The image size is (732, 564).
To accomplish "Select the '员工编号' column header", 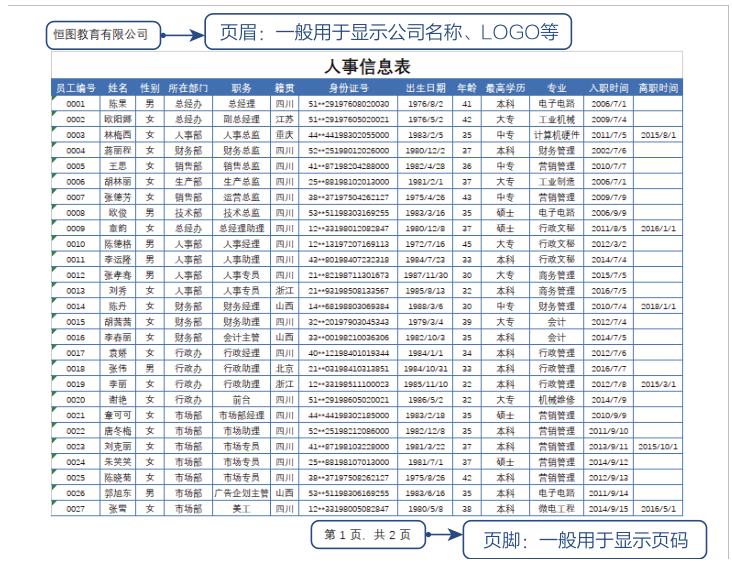I will pos(76,88).
